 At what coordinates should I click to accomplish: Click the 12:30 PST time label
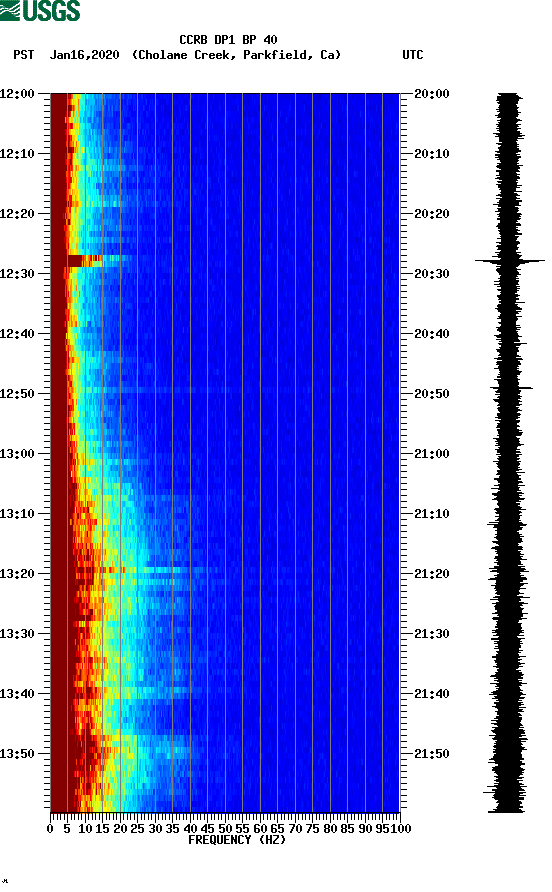pyautogui.click(x=18, y=274)
